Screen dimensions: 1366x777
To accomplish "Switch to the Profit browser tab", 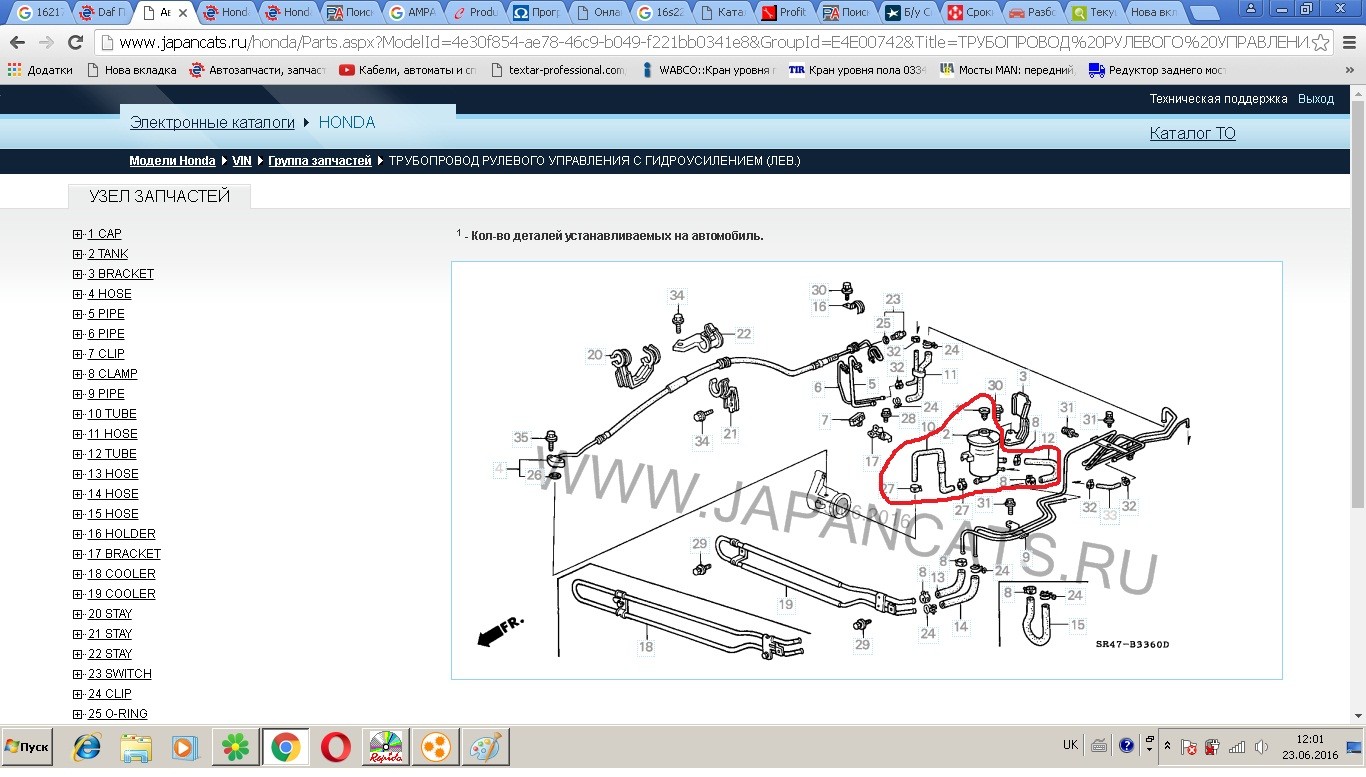I will click(785, 13).
